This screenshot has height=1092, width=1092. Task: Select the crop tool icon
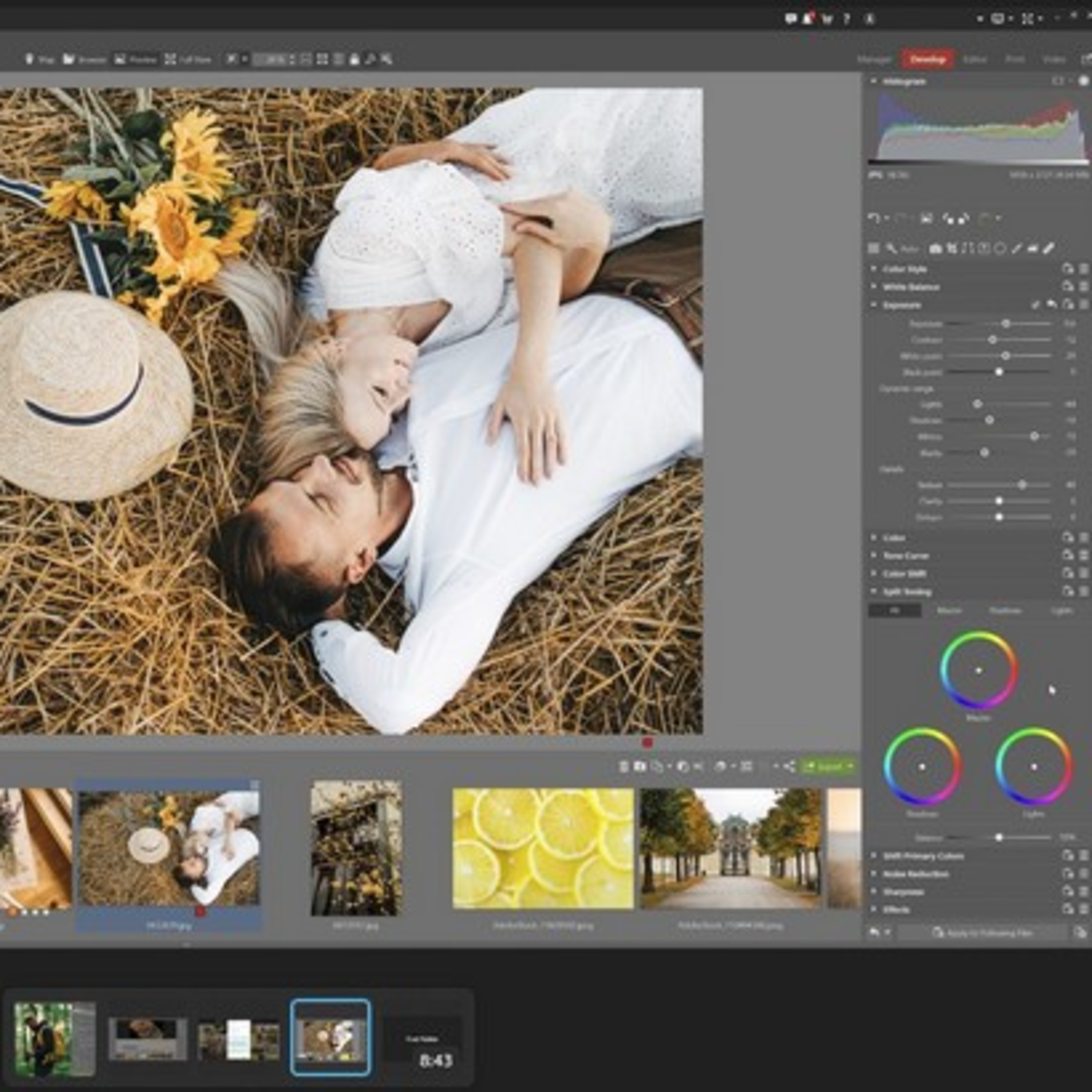pyautogui.click(x=952, y=248)
